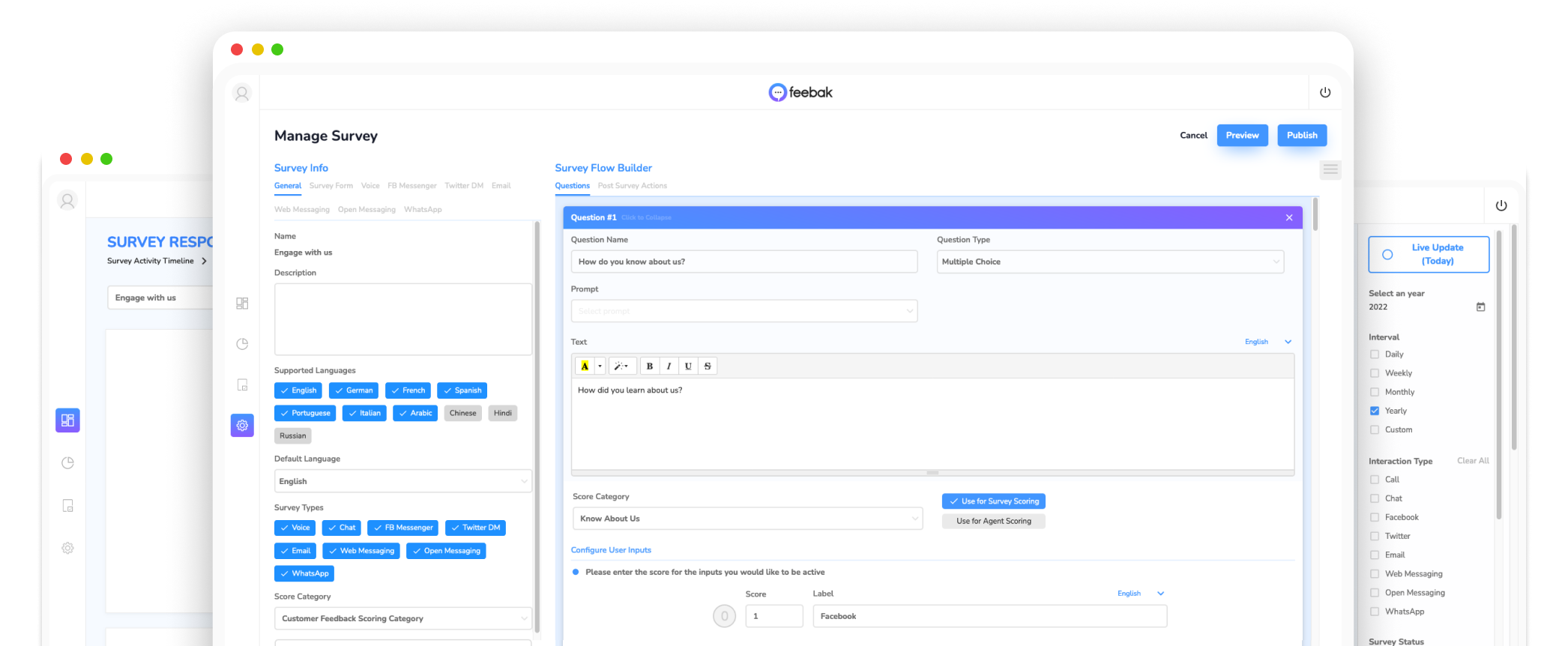This screenshot has height=646, width=1568.
Task: Click the feebak logo
Action: coord(800,92)
